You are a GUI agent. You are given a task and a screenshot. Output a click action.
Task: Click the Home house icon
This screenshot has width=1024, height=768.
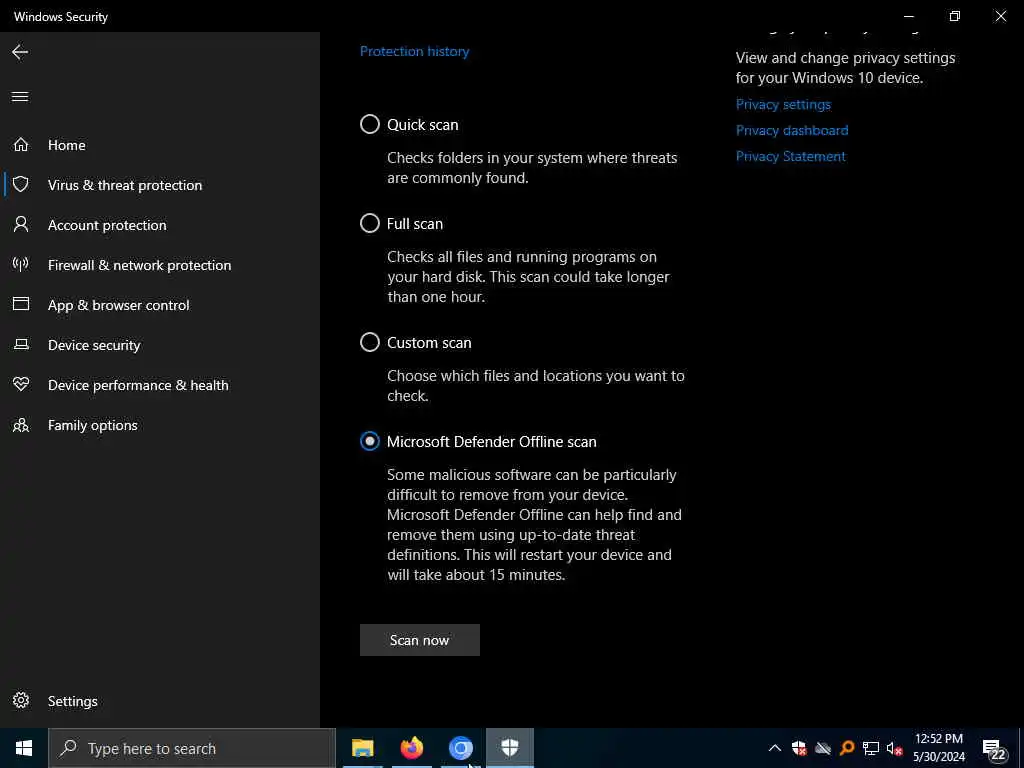pos(21,144)
